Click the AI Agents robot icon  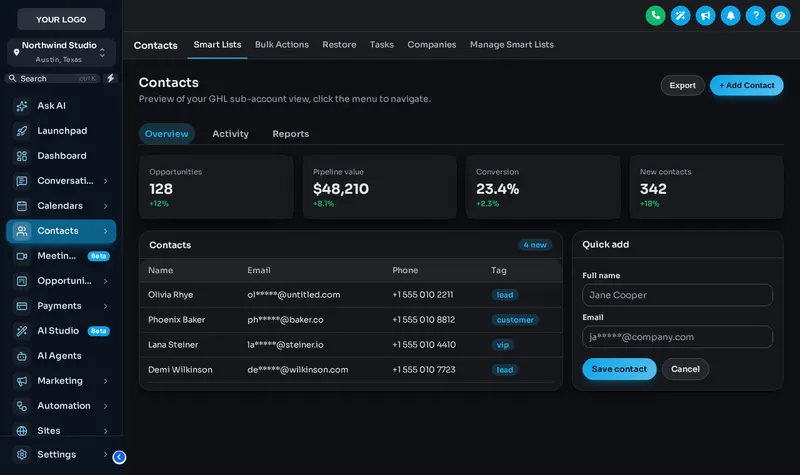click(x=22, y=356)
